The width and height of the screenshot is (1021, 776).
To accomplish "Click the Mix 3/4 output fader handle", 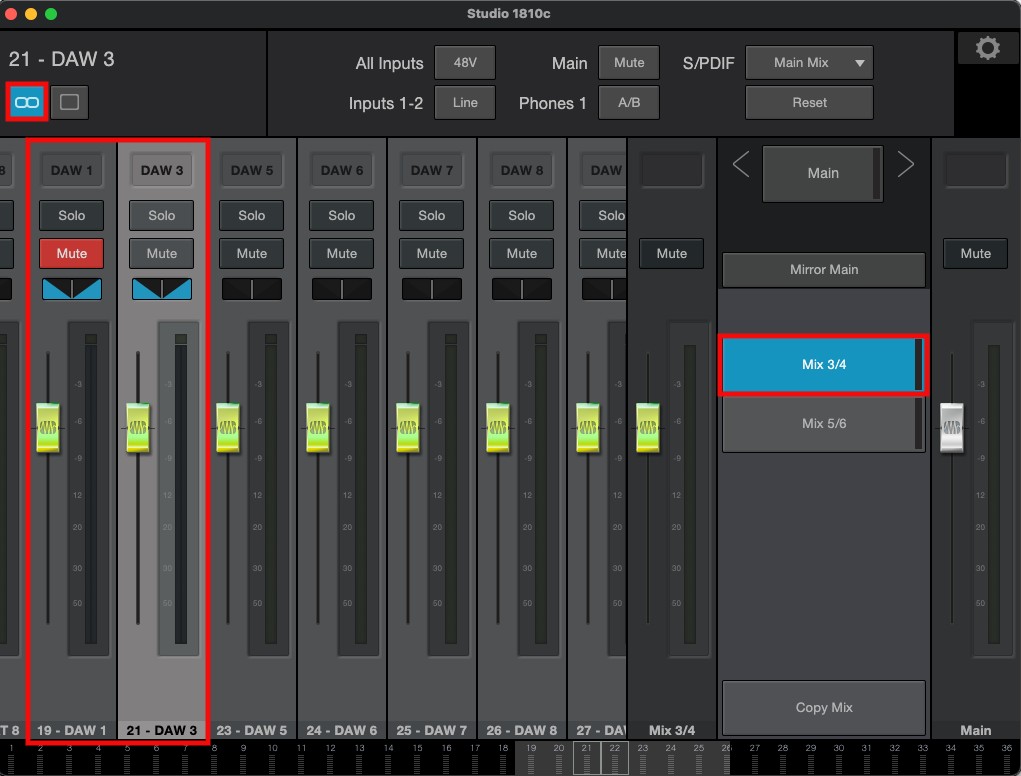I will 648,428.
